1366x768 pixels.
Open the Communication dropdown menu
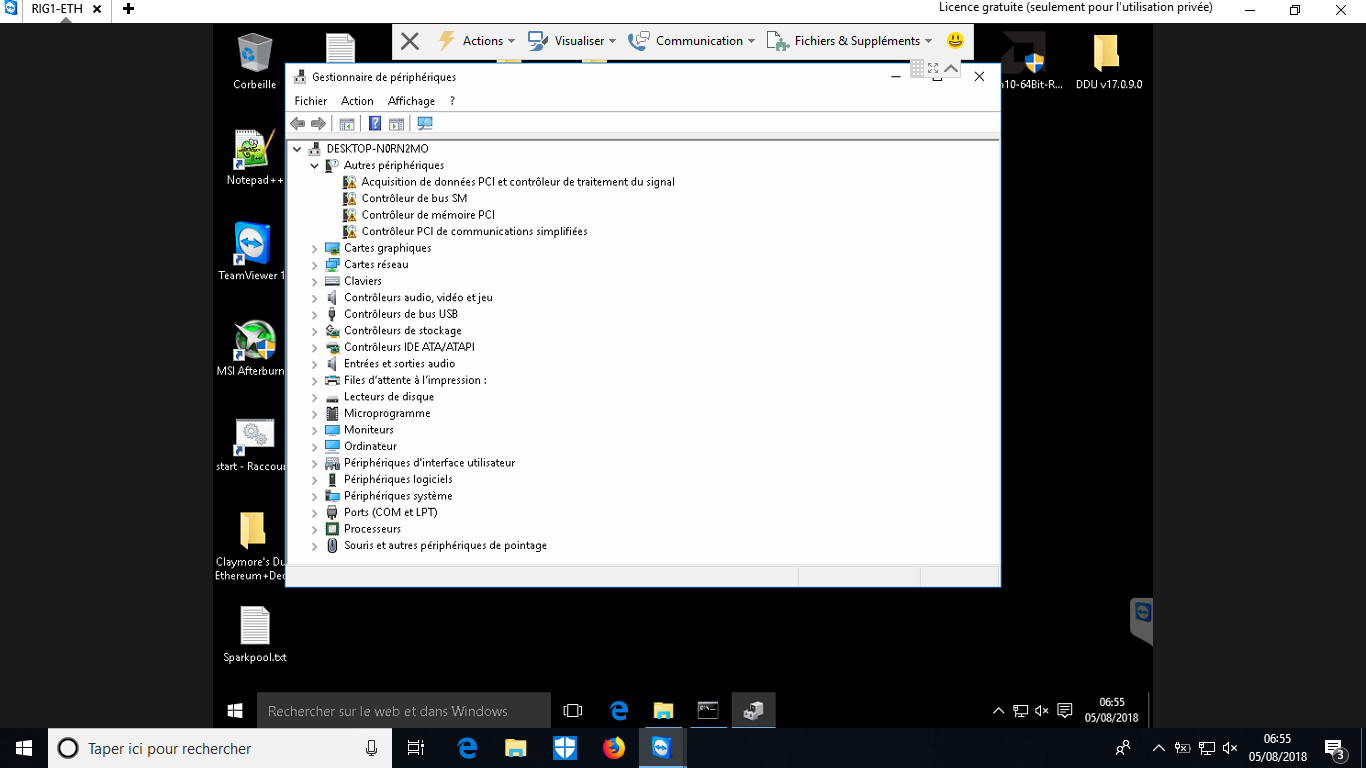pyautogui.click(x=692, y=41)
